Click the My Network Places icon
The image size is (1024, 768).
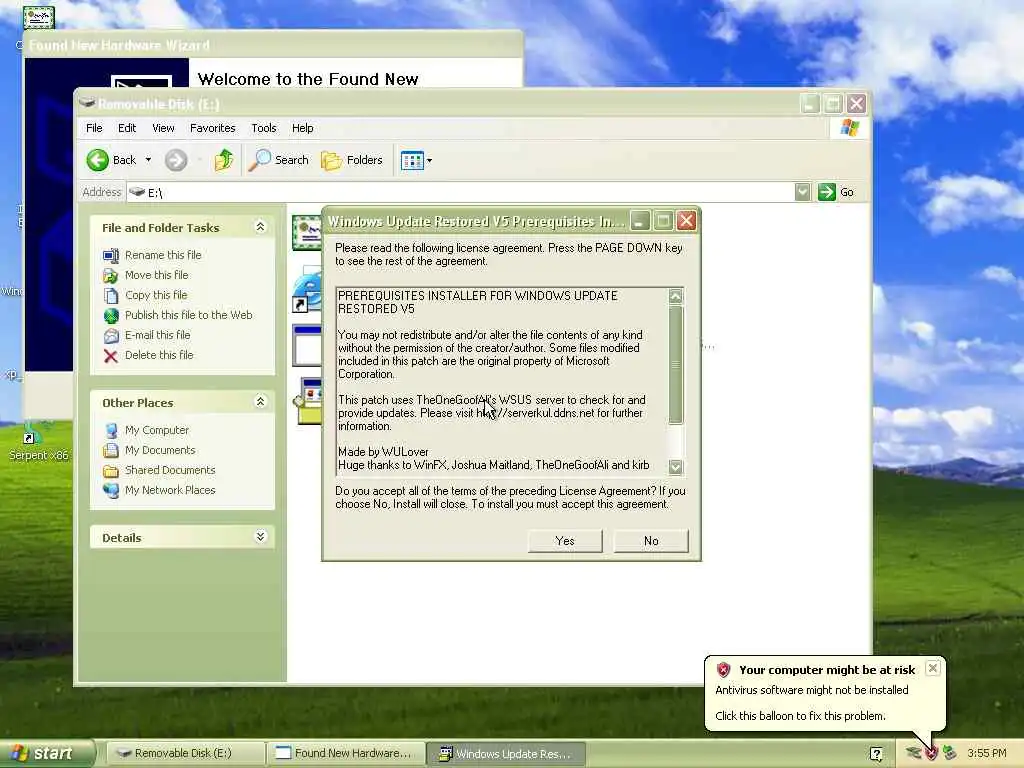tap(111, 490)
